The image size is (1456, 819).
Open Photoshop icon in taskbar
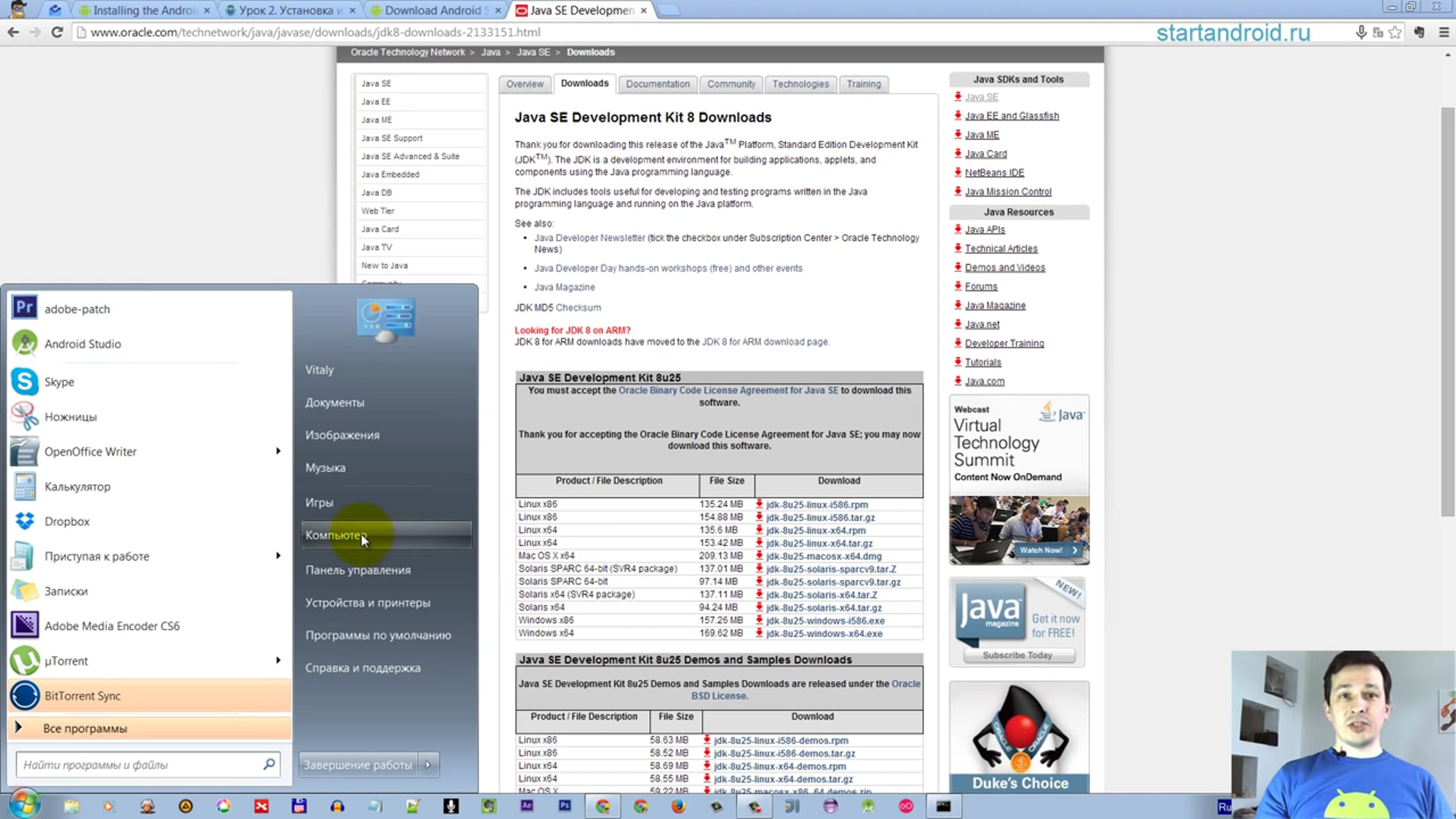coord(565,806)
